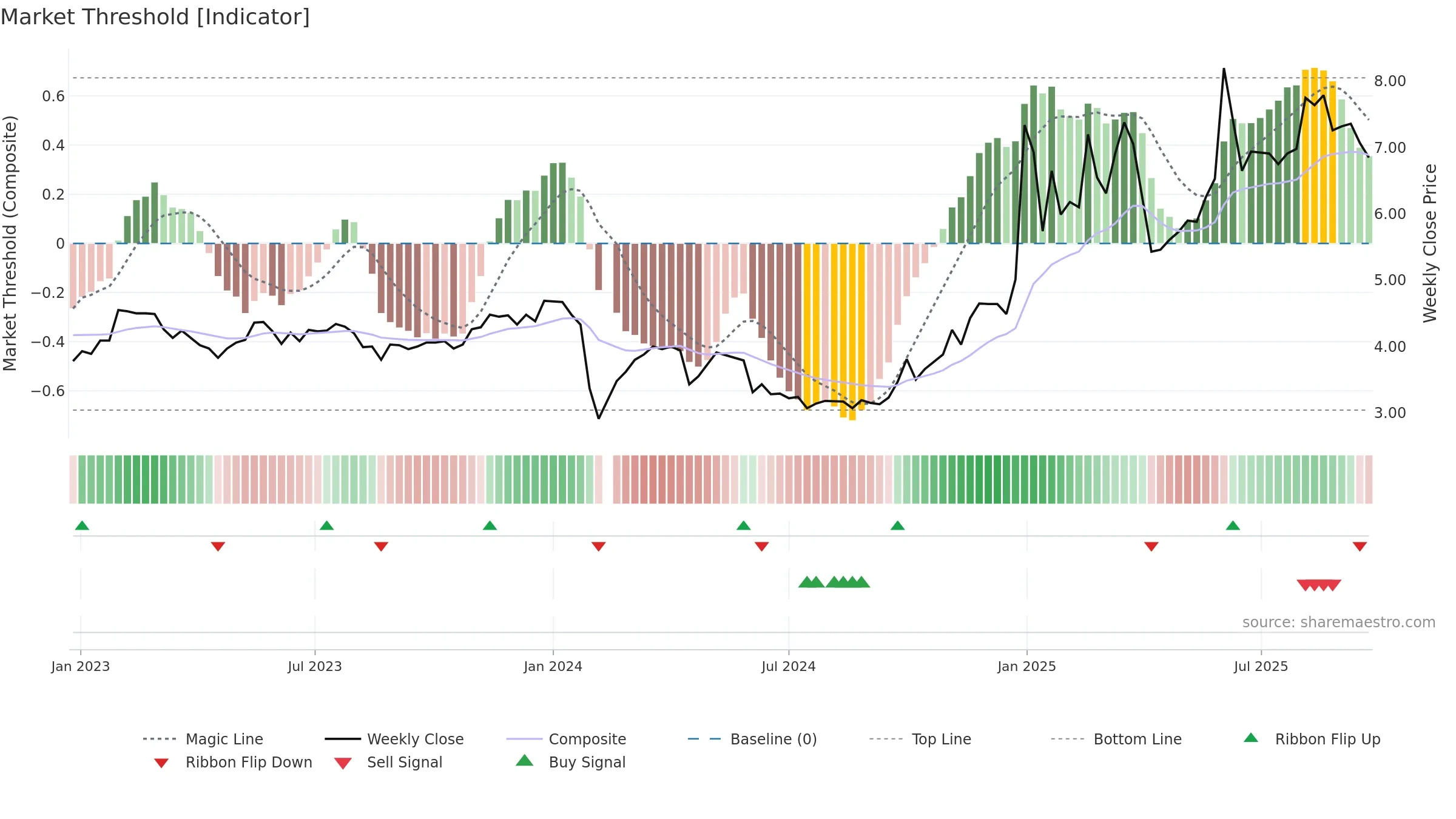Click the last green flip up triangle before Jul 2025
The height and width of the screenshot is (819, 1456).
tap(1233, 525)
